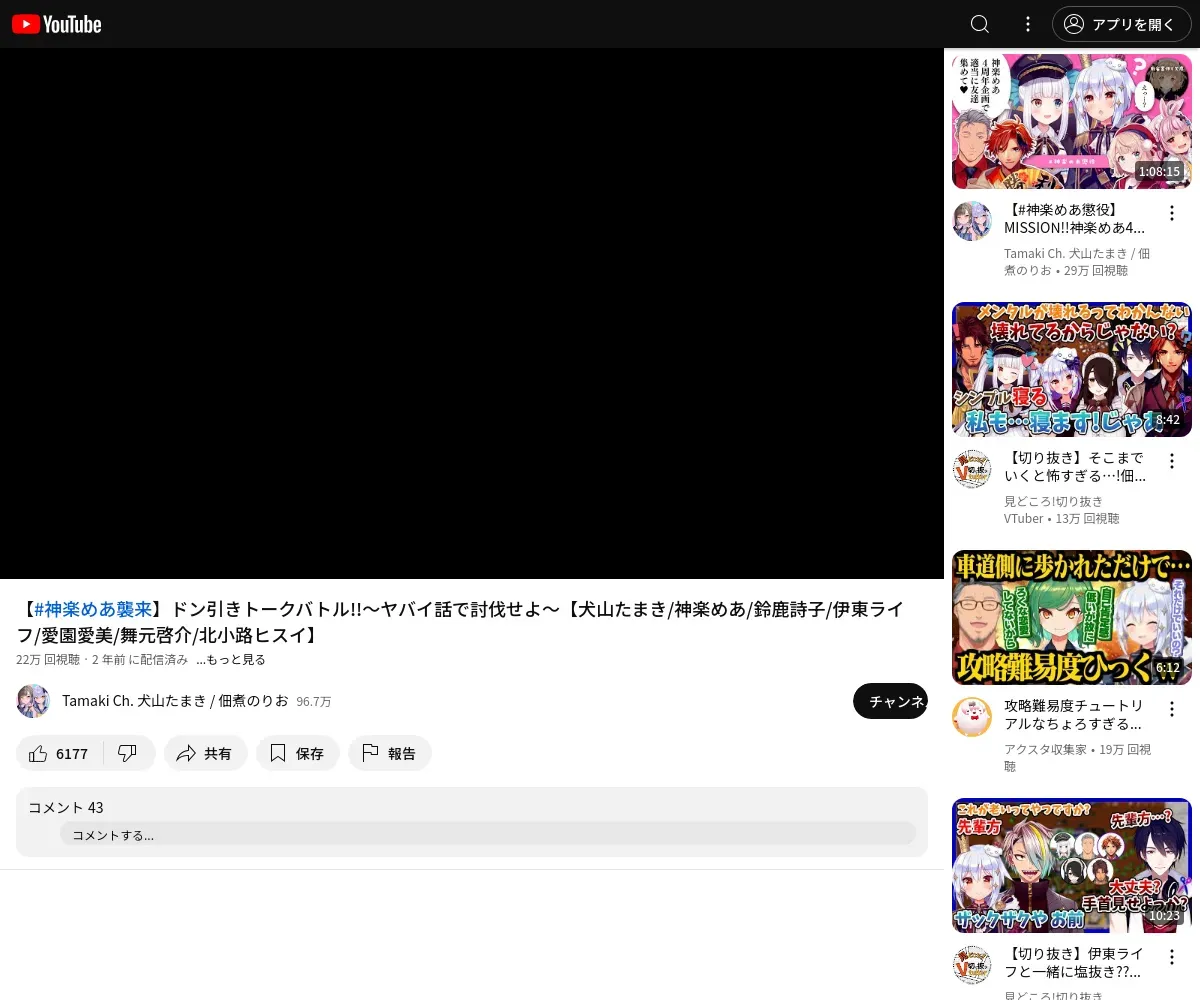This screenshot has height=1000, width=1200.
Task: Like the video with thumbs-up 6177
Action: [x=60, y=753]
